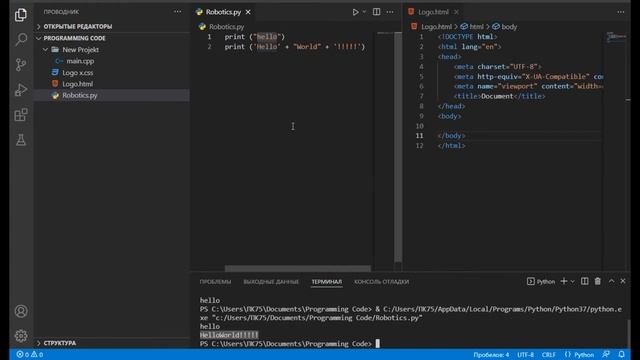
Task: Select Robotics.py in the explorer tree
Action: [x=80, y=95]
